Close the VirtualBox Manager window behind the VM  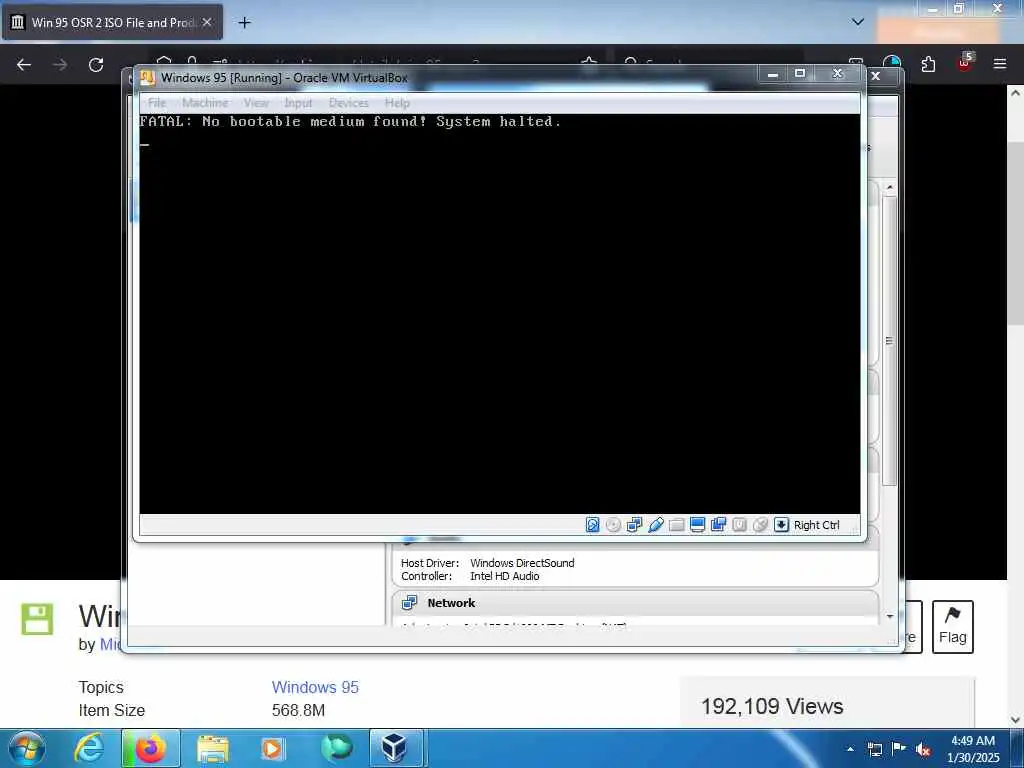click(x=876, y=76)
